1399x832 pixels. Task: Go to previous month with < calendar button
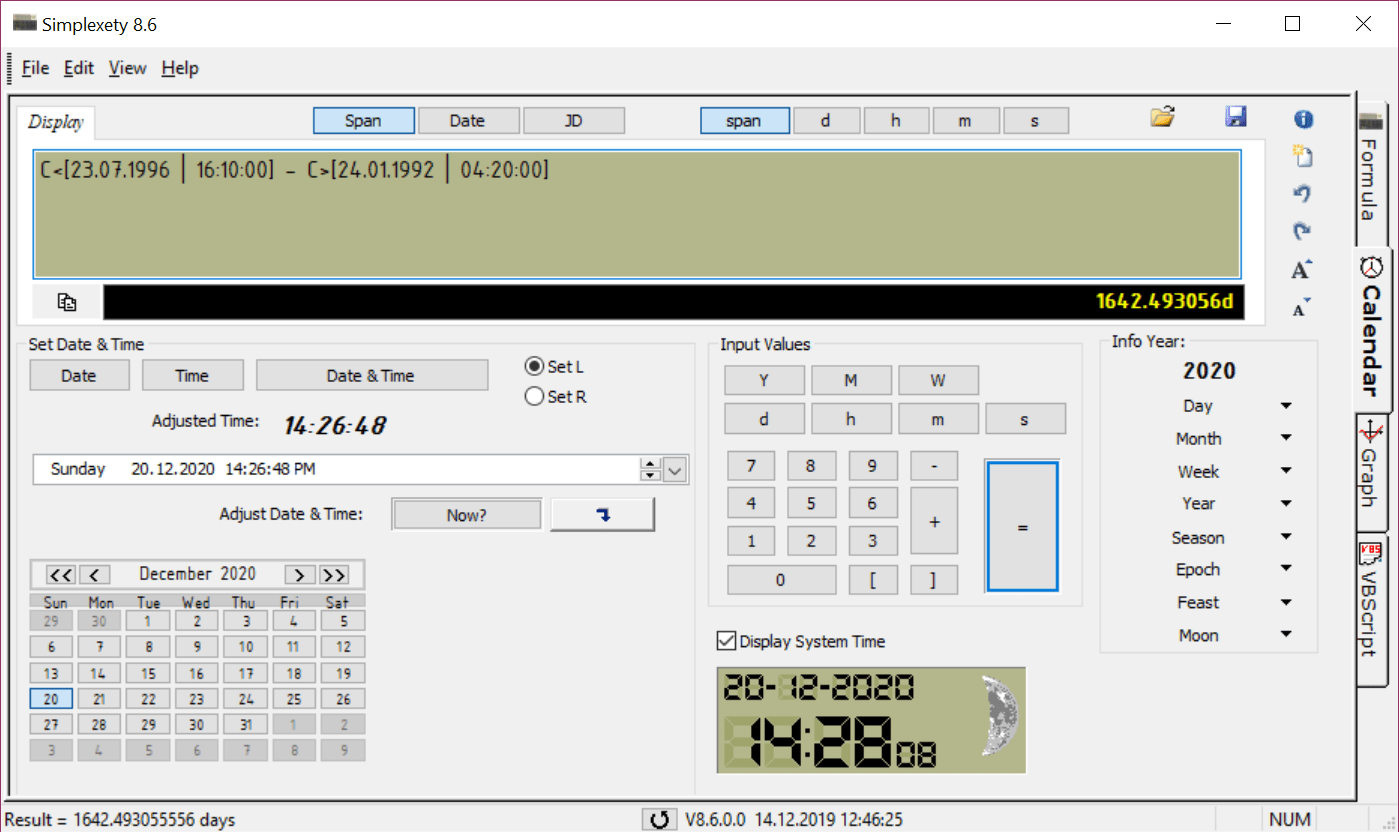coord(95,574)
